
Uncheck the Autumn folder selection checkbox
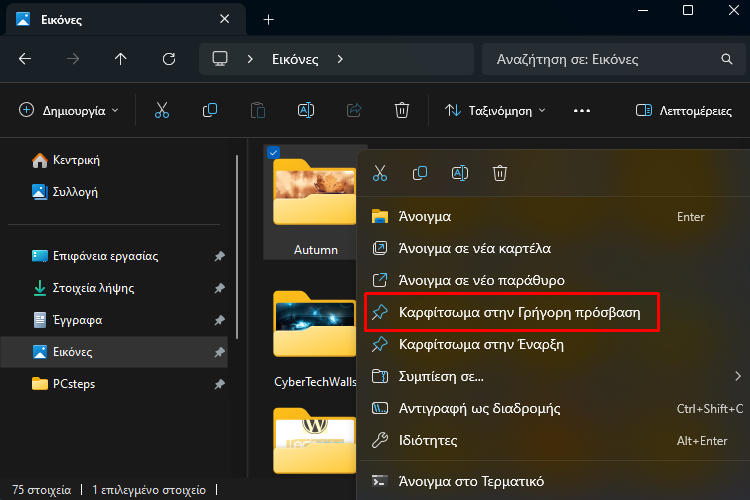(274, 153)
